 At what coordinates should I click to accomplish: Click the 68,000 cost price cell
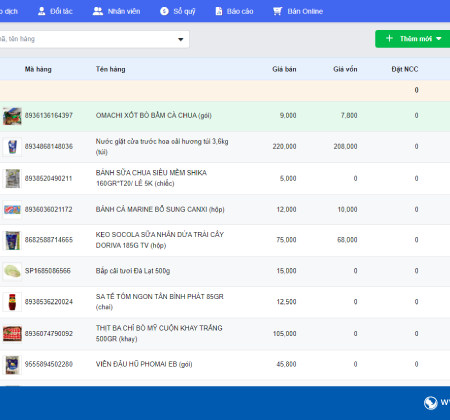(x=347, y=240)
